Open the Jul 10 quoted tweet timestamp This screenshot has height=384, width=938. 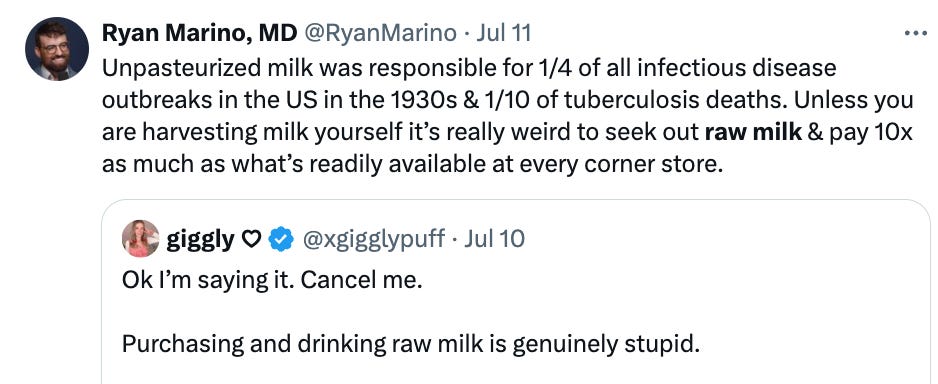click(494, 239)
